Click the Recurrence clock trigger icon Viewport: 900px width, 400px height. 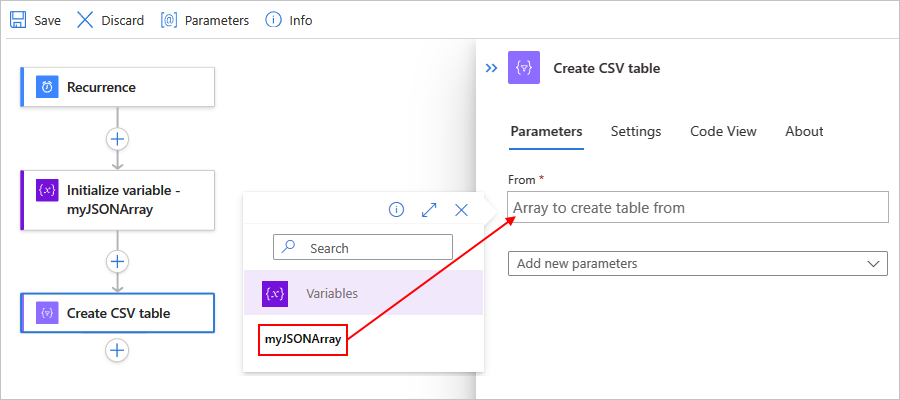(47, 87)
